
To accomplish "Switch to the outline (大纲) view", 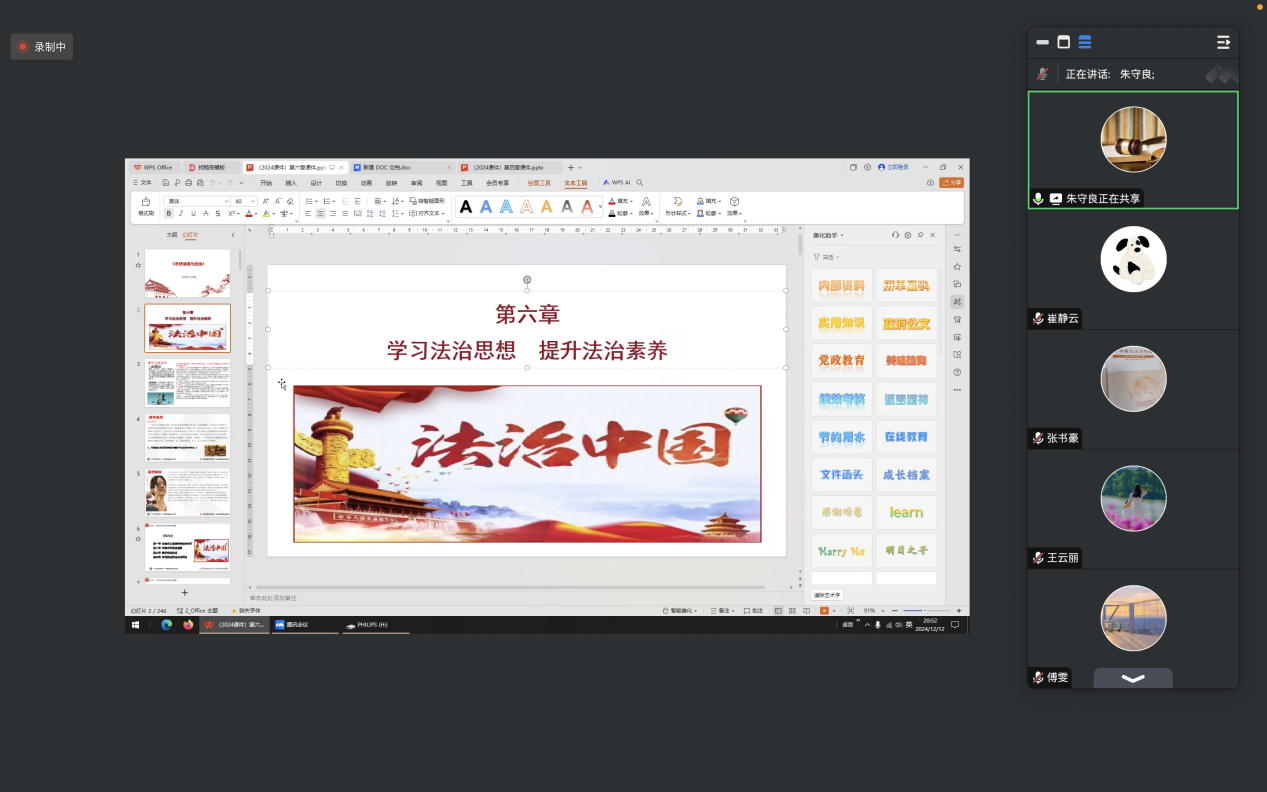I will pyautogui.click(x=171, y=235).
